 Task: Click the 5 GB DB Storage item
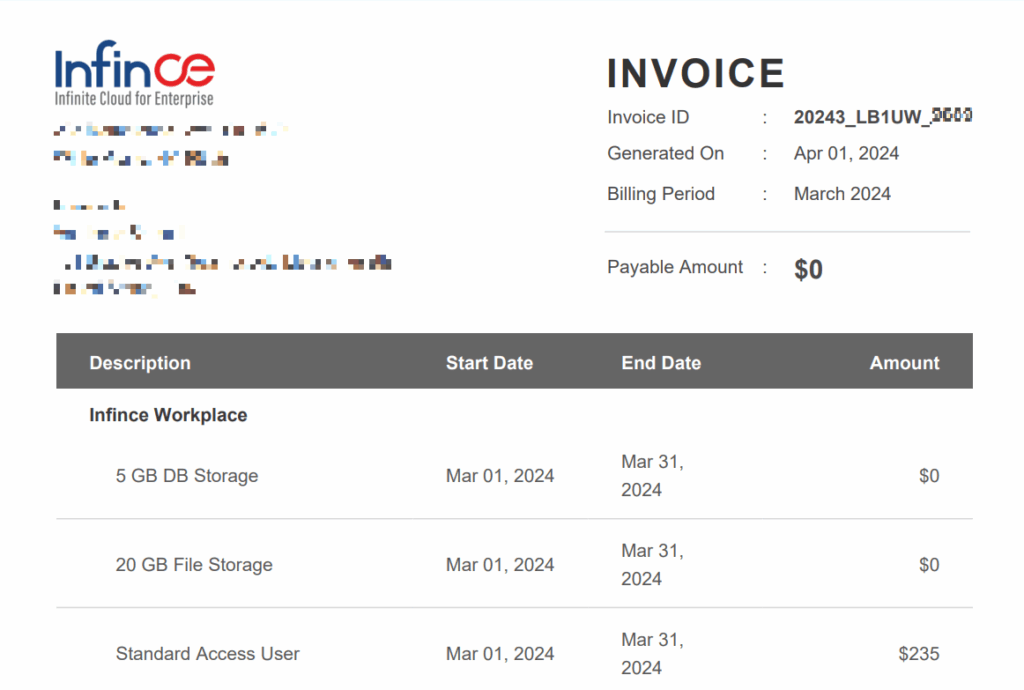coord(187,476)
